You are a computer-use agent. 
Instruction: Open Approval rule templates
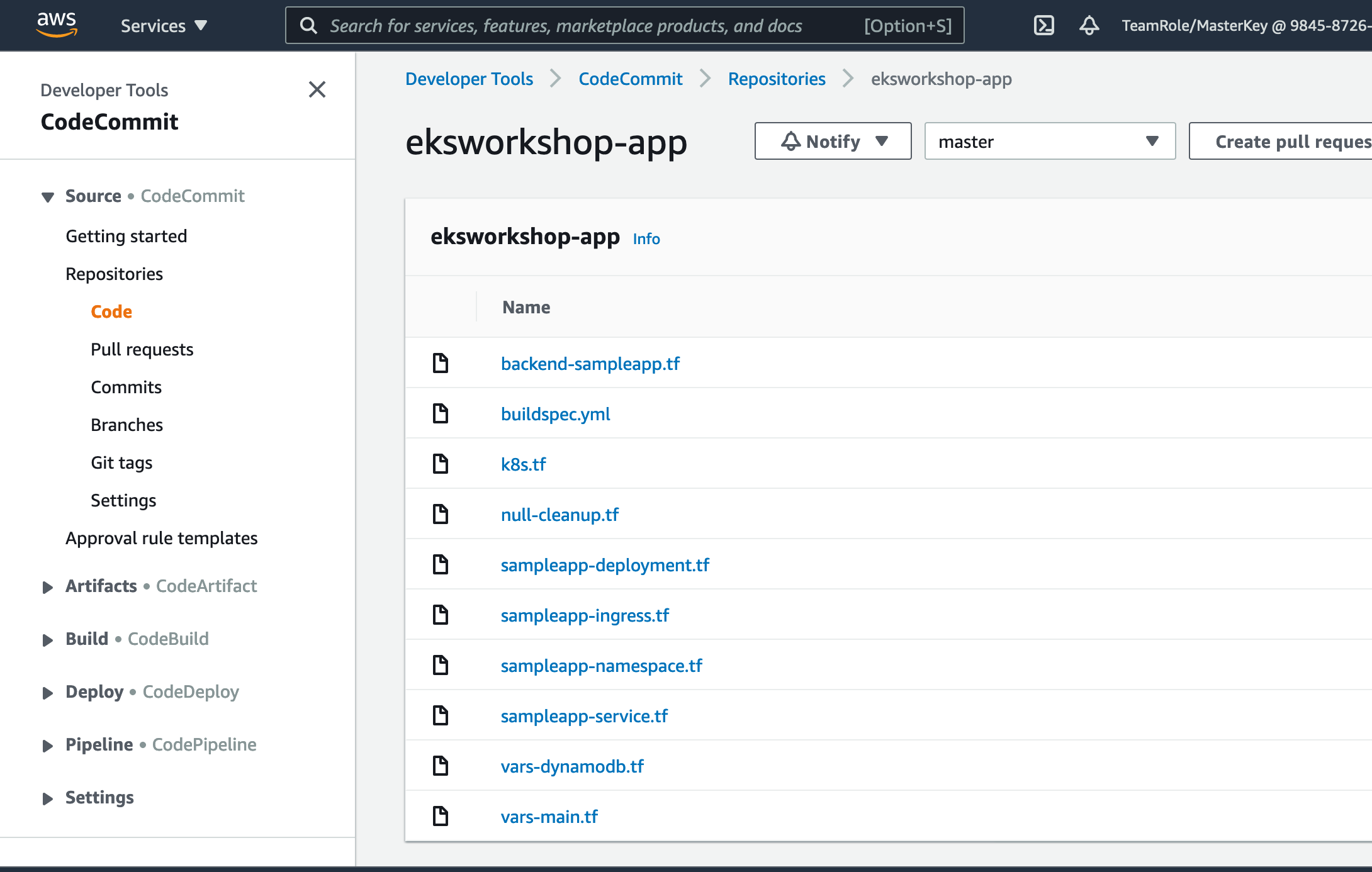click(x=162, y=538)
